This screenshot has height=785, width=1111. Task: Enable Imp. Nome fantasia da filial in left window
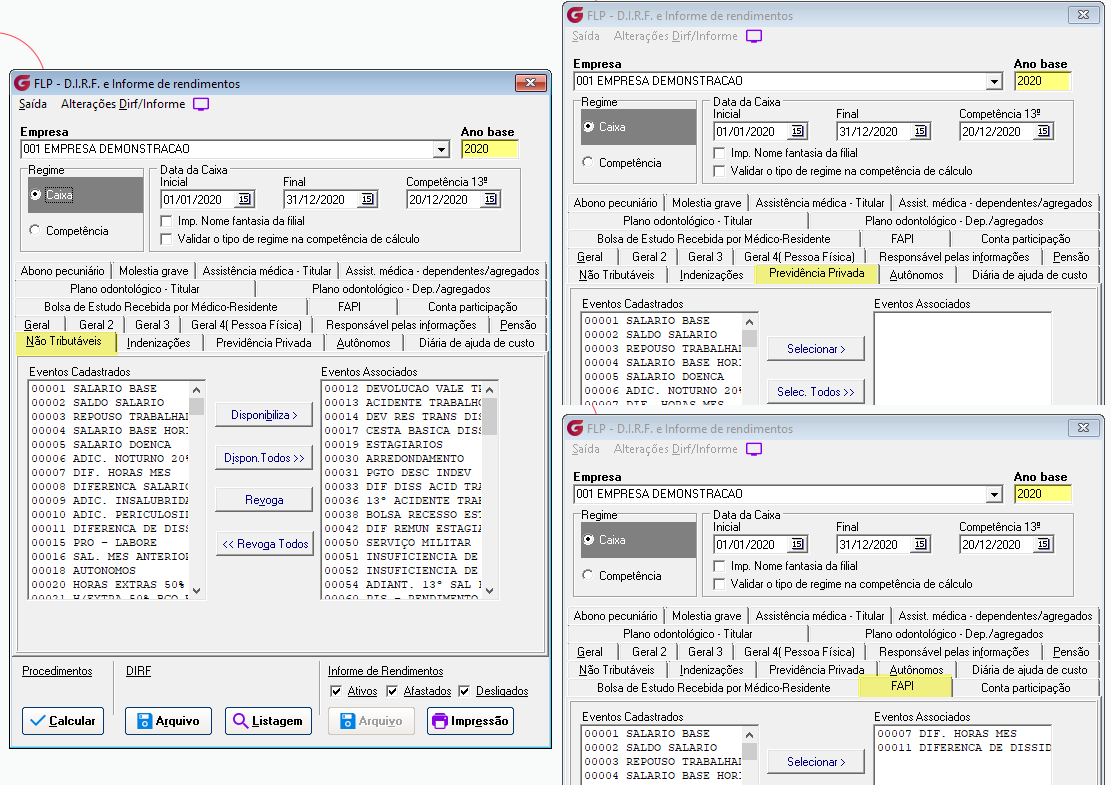(167, 221)
